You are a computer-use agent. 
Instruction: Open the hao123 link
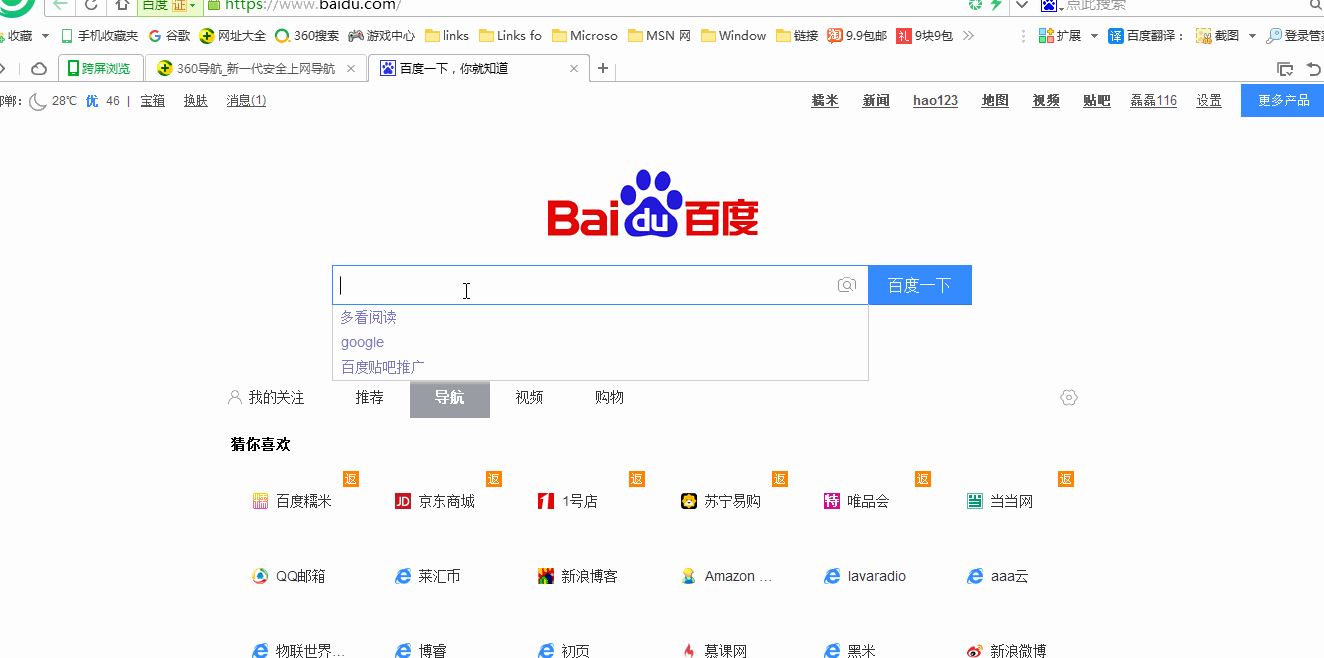click(x=936, y=101)
